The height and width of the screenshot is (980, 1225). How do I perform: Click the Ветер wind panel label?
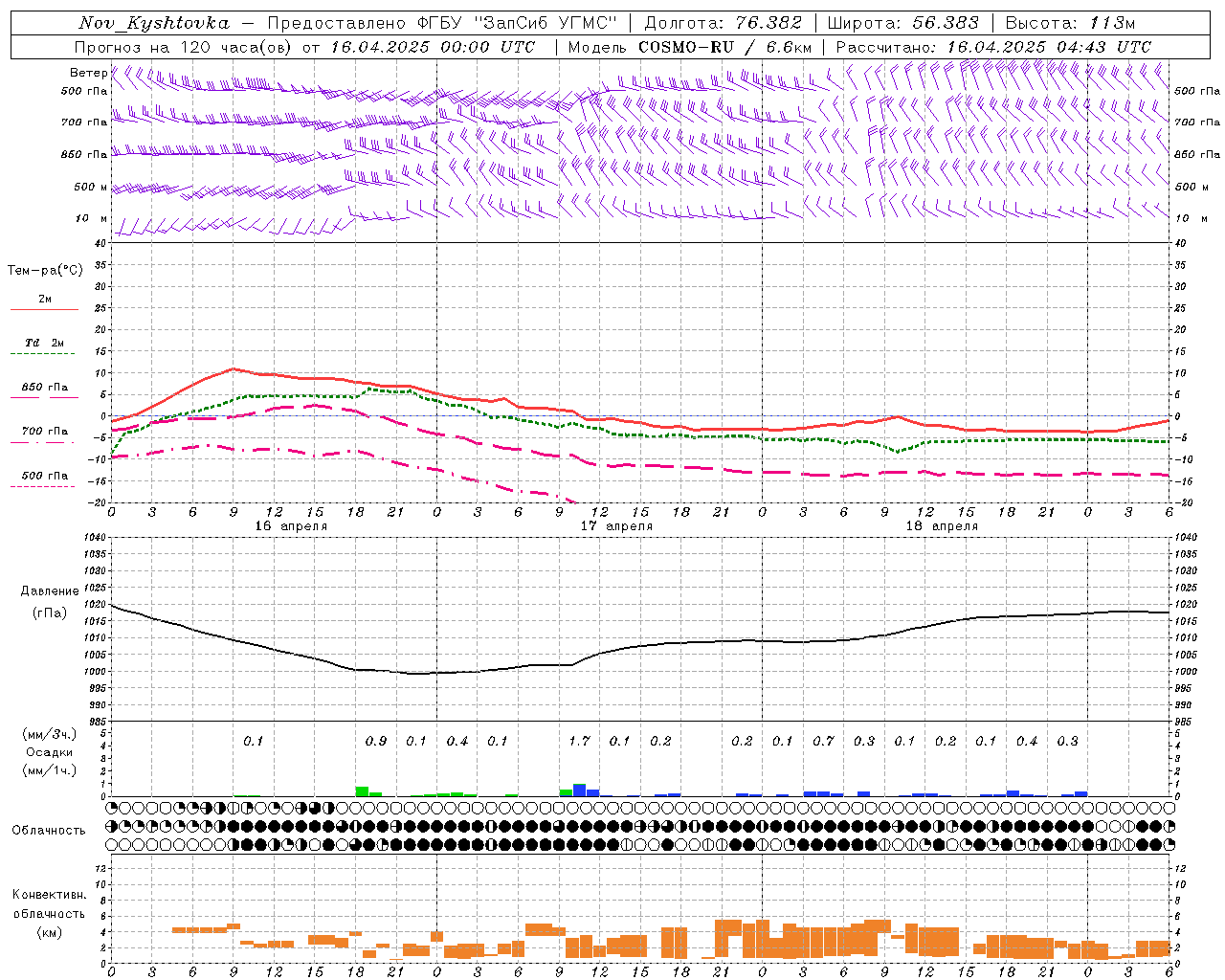[x=88, y=73]
